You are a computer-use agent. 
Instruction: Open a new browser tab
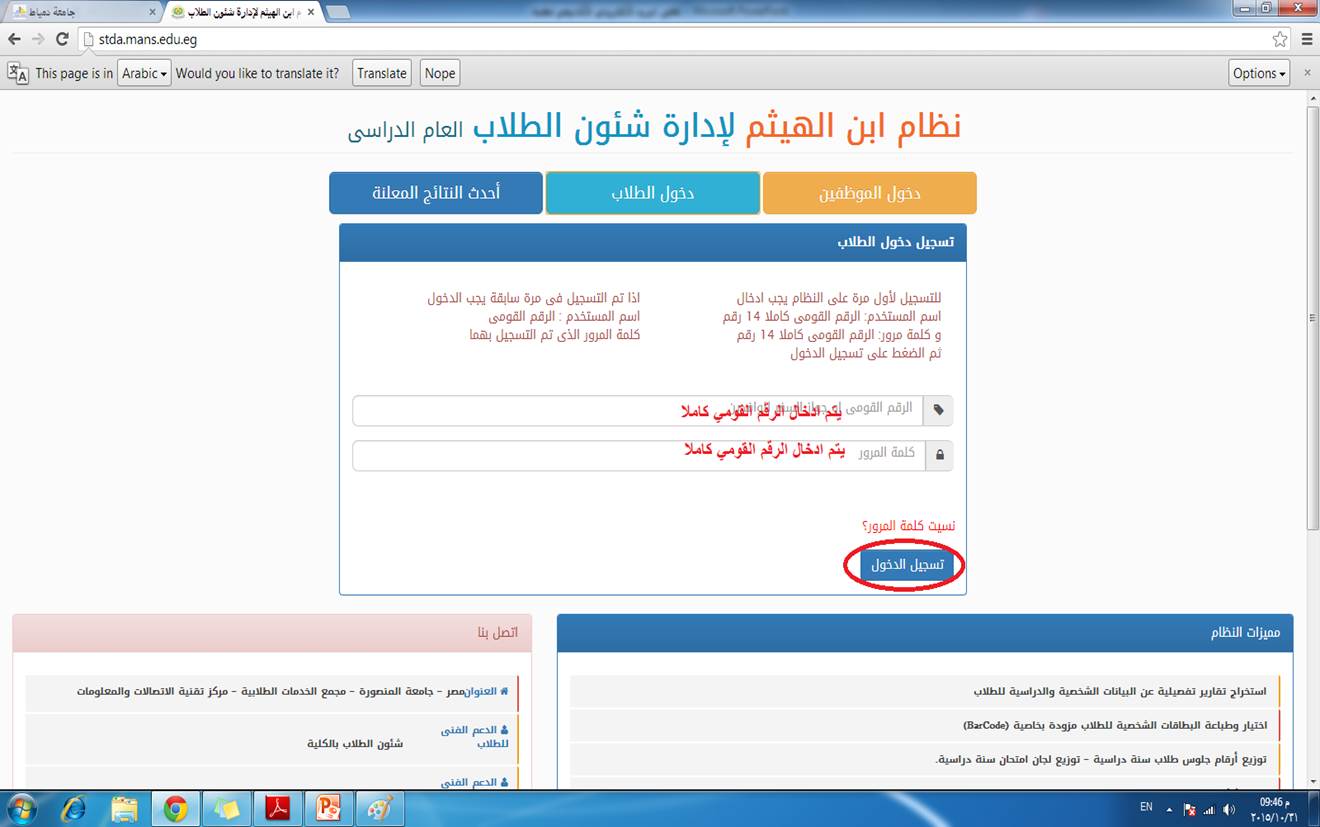(x=338, y=12)
